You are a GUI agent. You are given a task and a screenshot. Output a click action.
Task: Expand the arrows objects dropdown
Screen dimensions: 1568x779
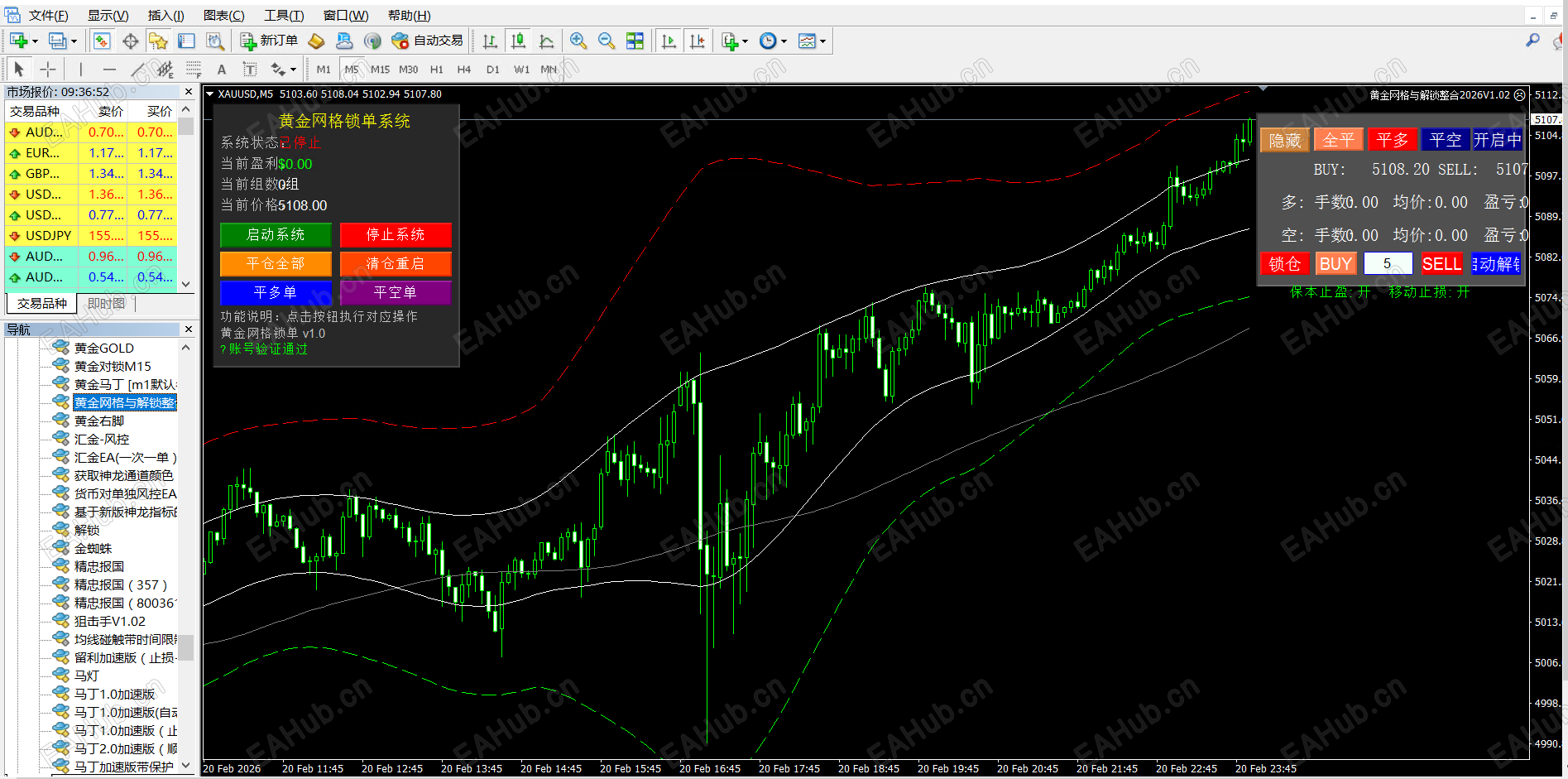[x=293, y=70]
